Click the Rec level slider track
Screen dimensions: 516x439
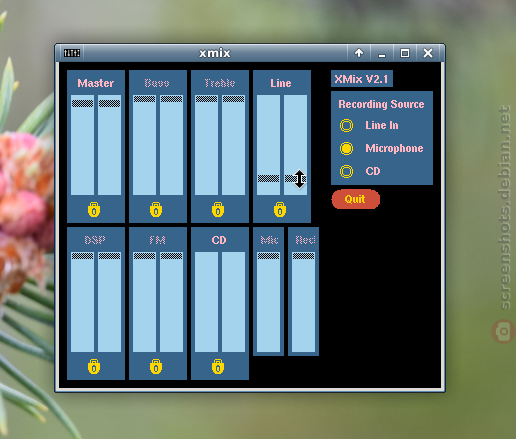pos(303,302)
